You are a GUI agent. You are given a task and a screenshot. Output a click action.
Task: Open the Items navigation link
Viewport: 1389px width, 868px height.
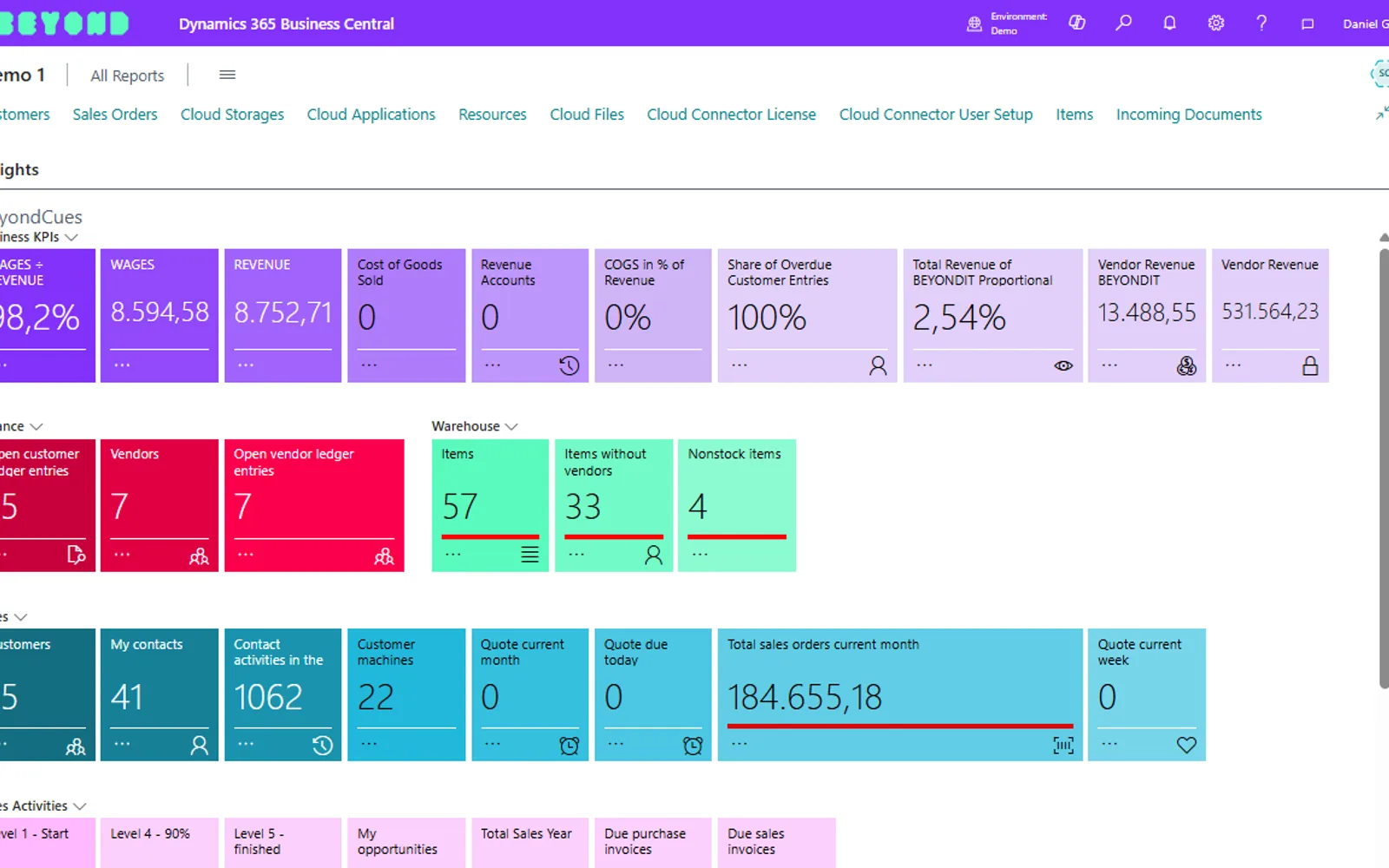tap(1074, 115)
